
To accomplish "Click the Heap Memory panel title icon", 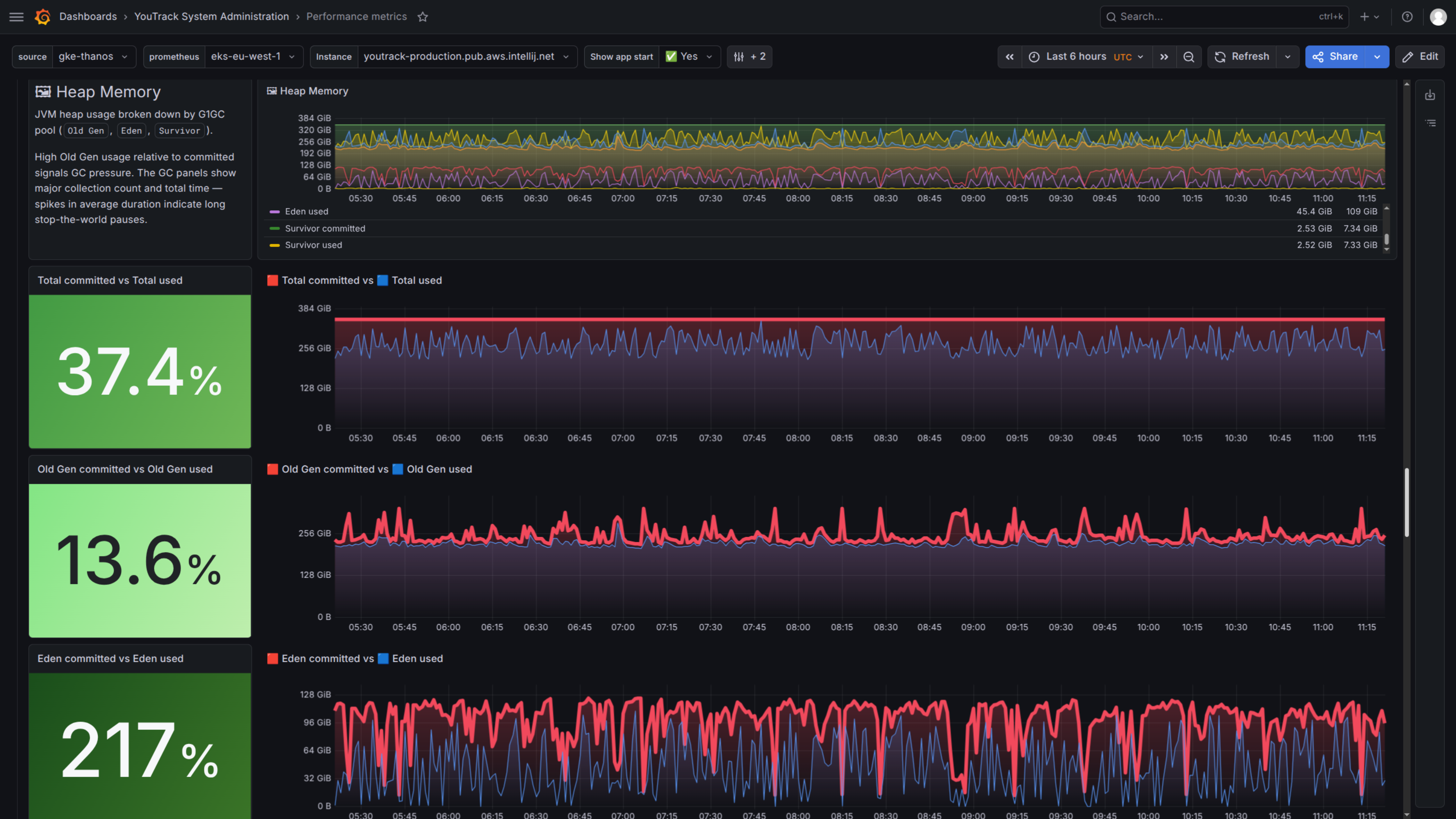I will 272,91.
